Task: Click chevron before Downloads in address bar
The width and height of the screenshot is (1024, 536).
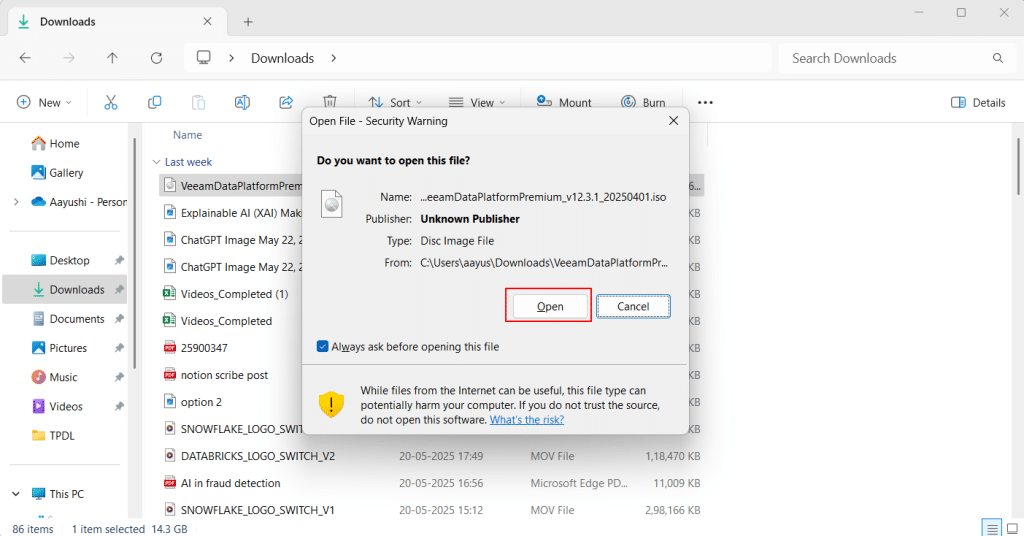Action: (x=231, y=58)
